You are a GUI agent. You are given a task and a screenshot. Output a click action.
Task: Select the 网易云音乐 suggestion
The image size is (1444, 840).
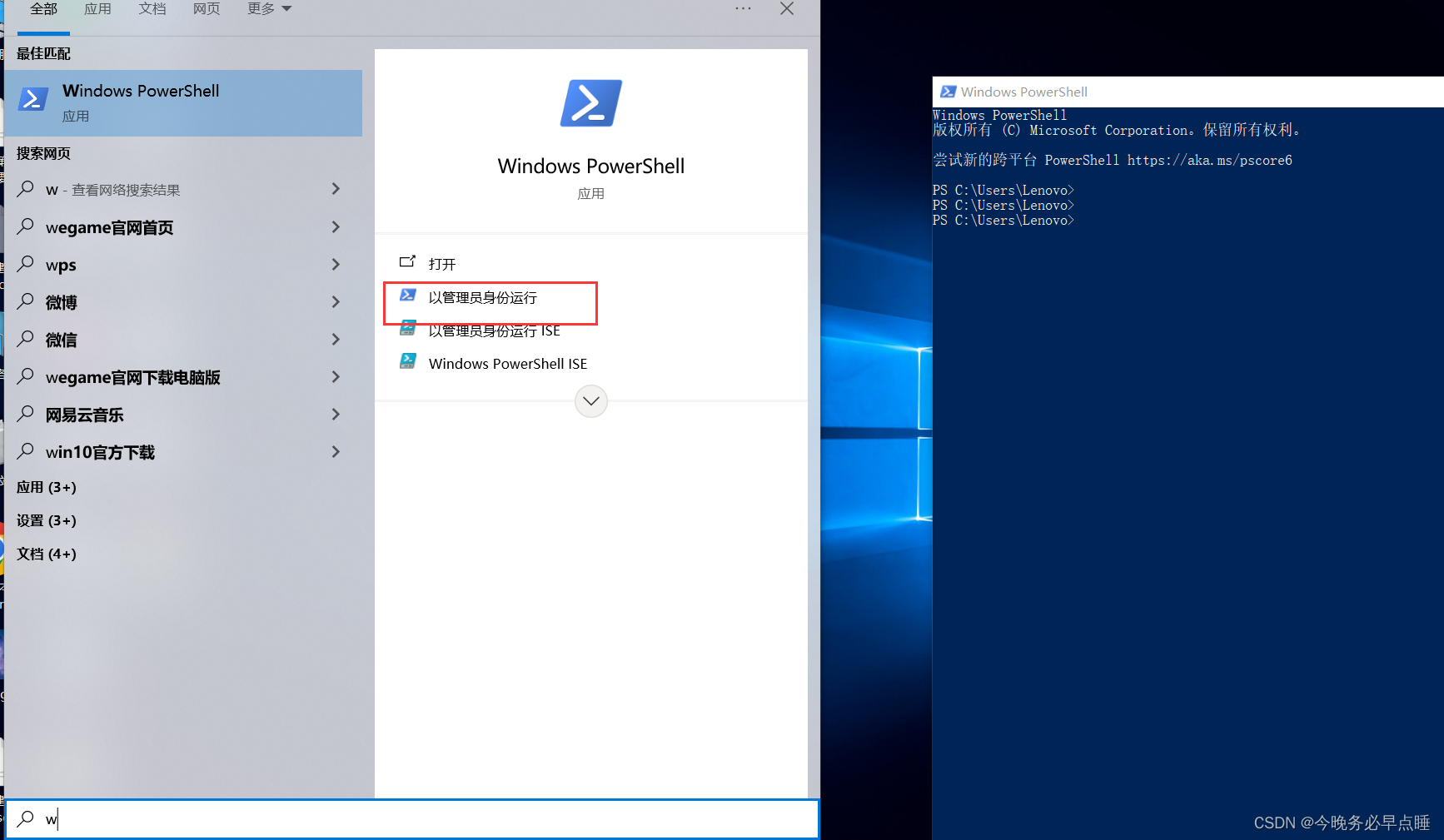[x=183, y=414]
